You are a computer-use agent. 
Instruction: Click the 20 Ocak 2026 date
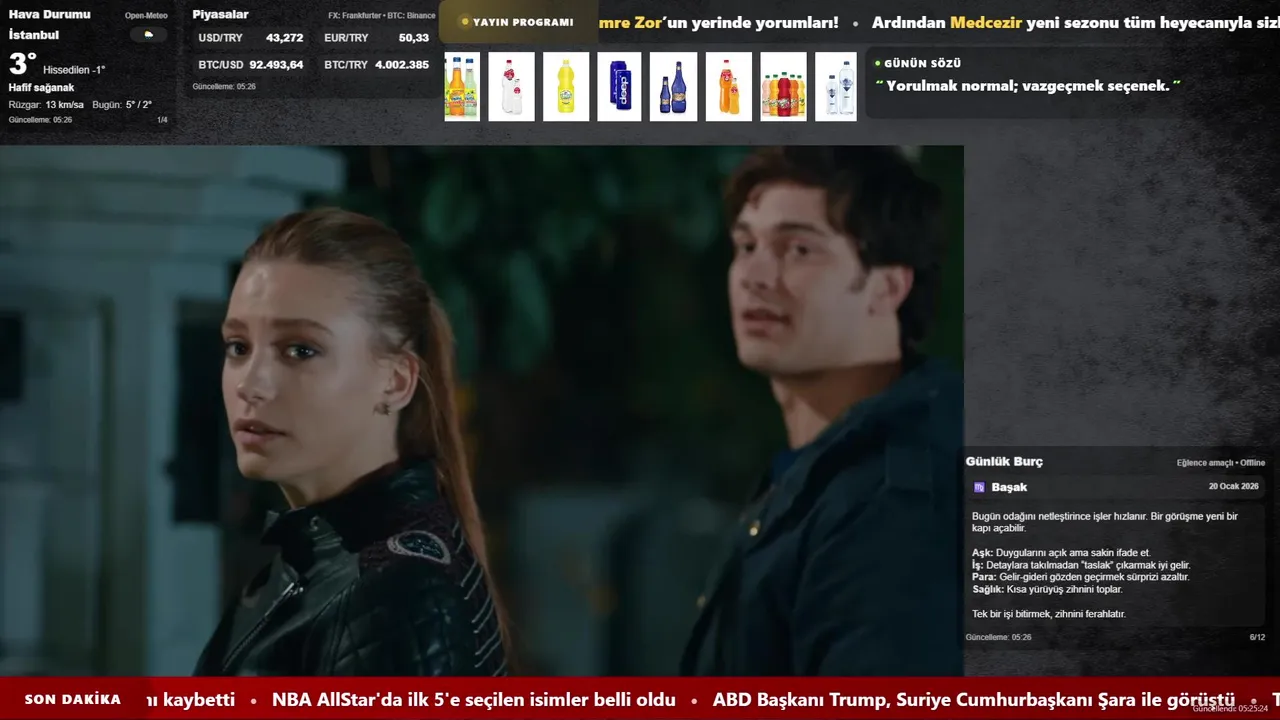pos(1233,486)
